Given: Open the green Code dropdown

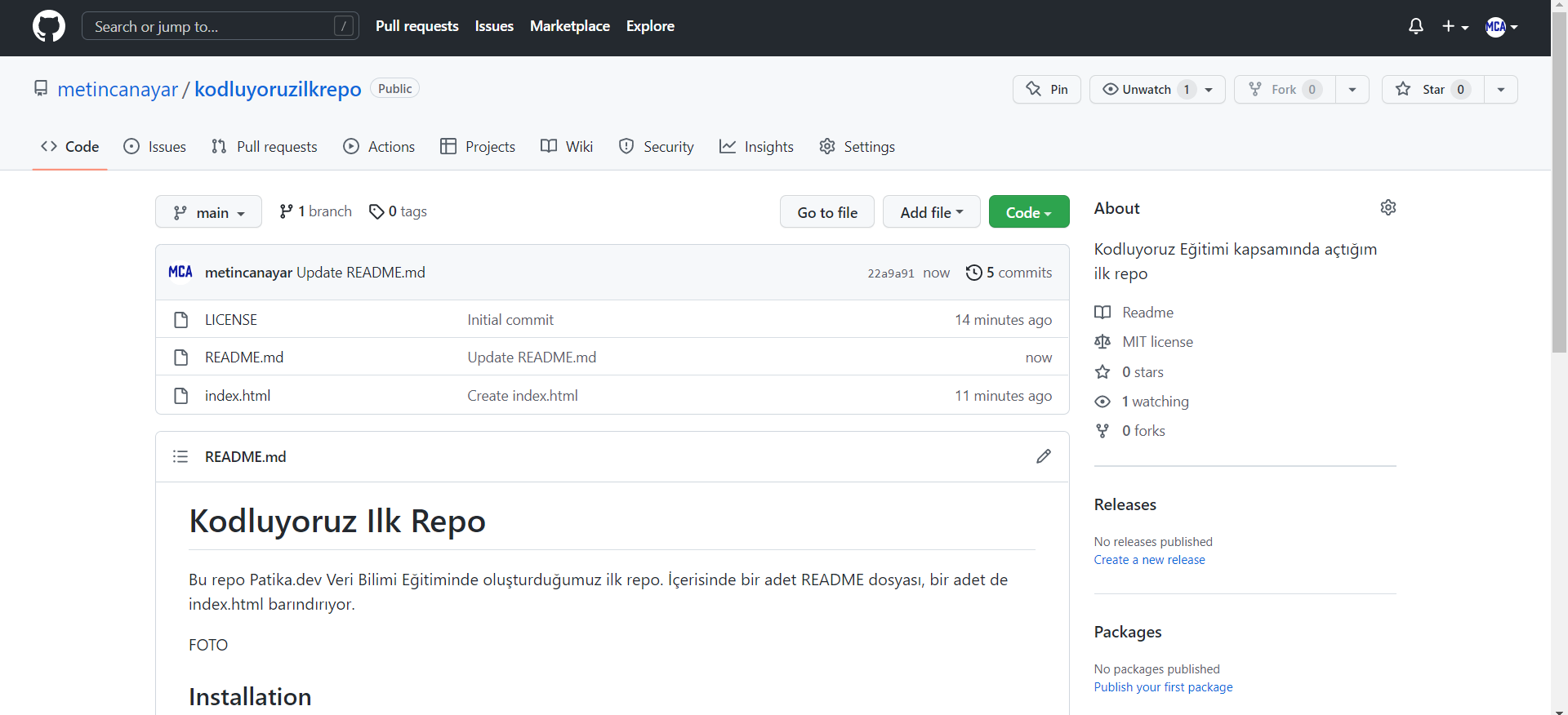Looking at the screenshot, I should coord(1029,212).
